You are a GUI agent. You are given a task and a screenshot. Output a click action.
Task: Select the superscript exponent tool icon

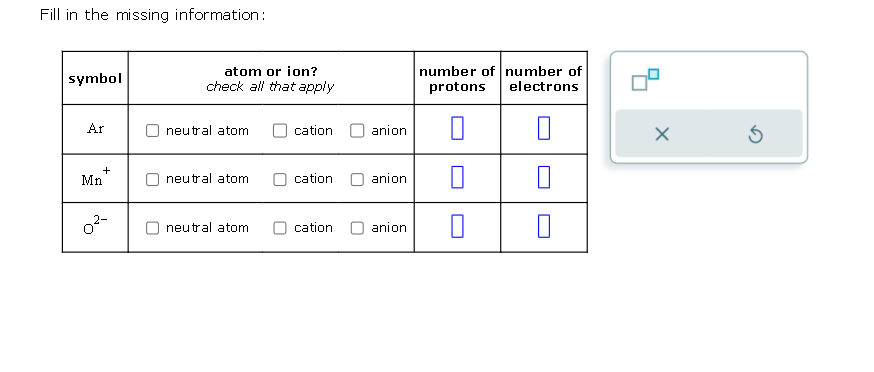[645, 80]
